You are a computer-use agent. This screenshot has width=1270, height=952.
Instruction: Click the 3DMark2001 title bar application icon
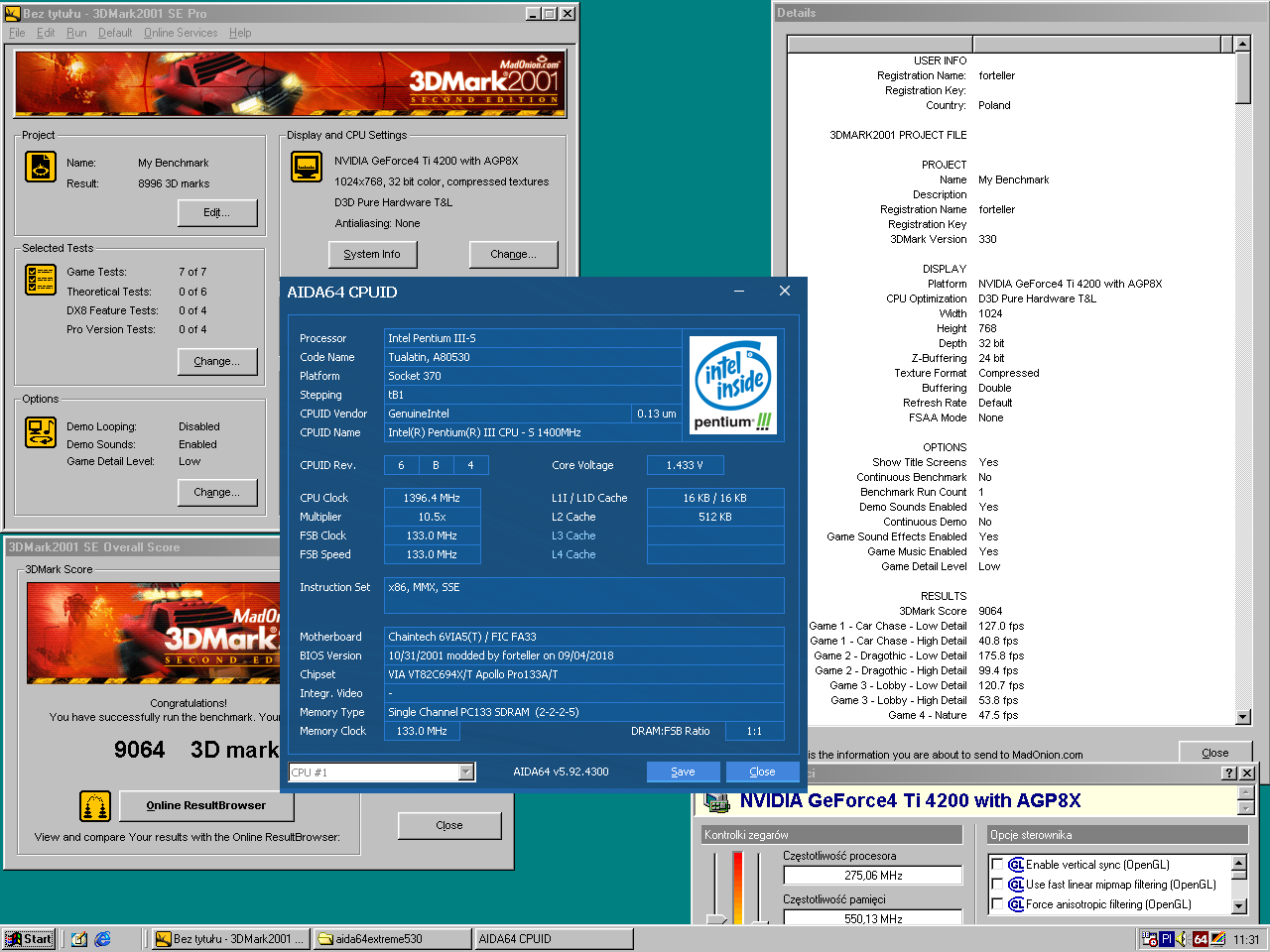coord(12,13)
